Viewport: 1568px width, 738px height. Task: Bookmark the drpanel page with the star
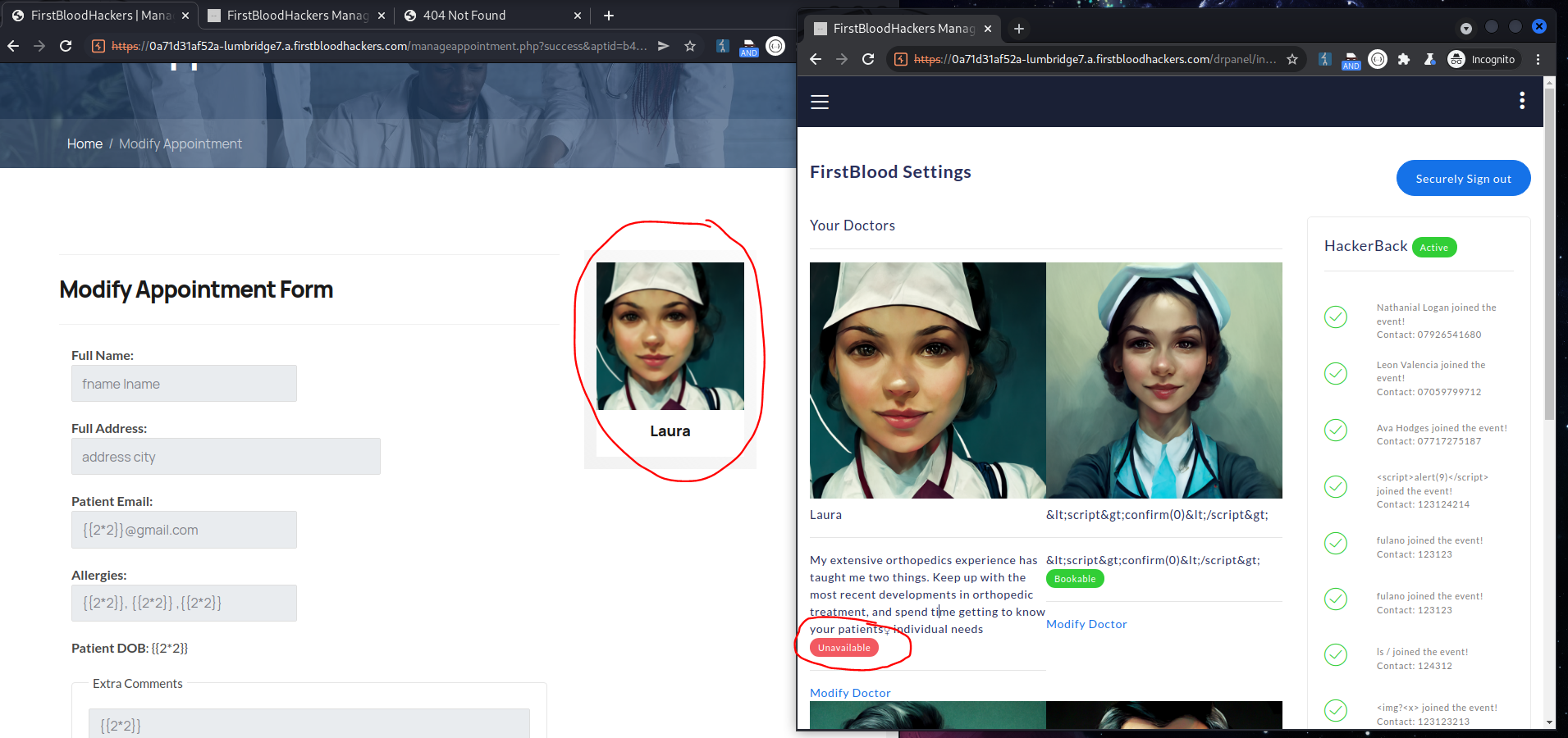pos(1292,59)
